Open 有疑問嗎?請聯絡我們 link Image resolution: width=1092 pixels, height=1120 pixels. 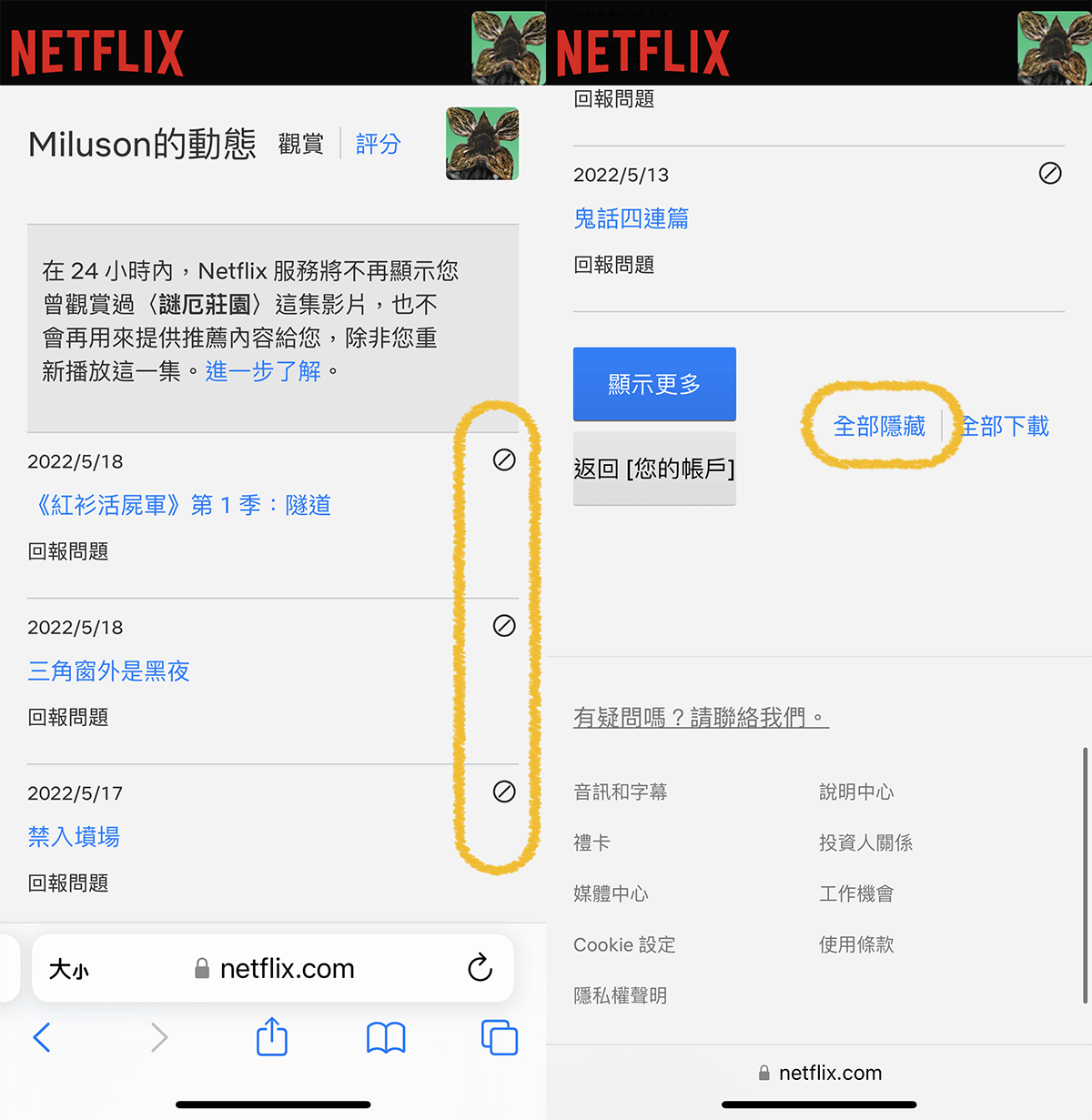(x=701, y=717)
